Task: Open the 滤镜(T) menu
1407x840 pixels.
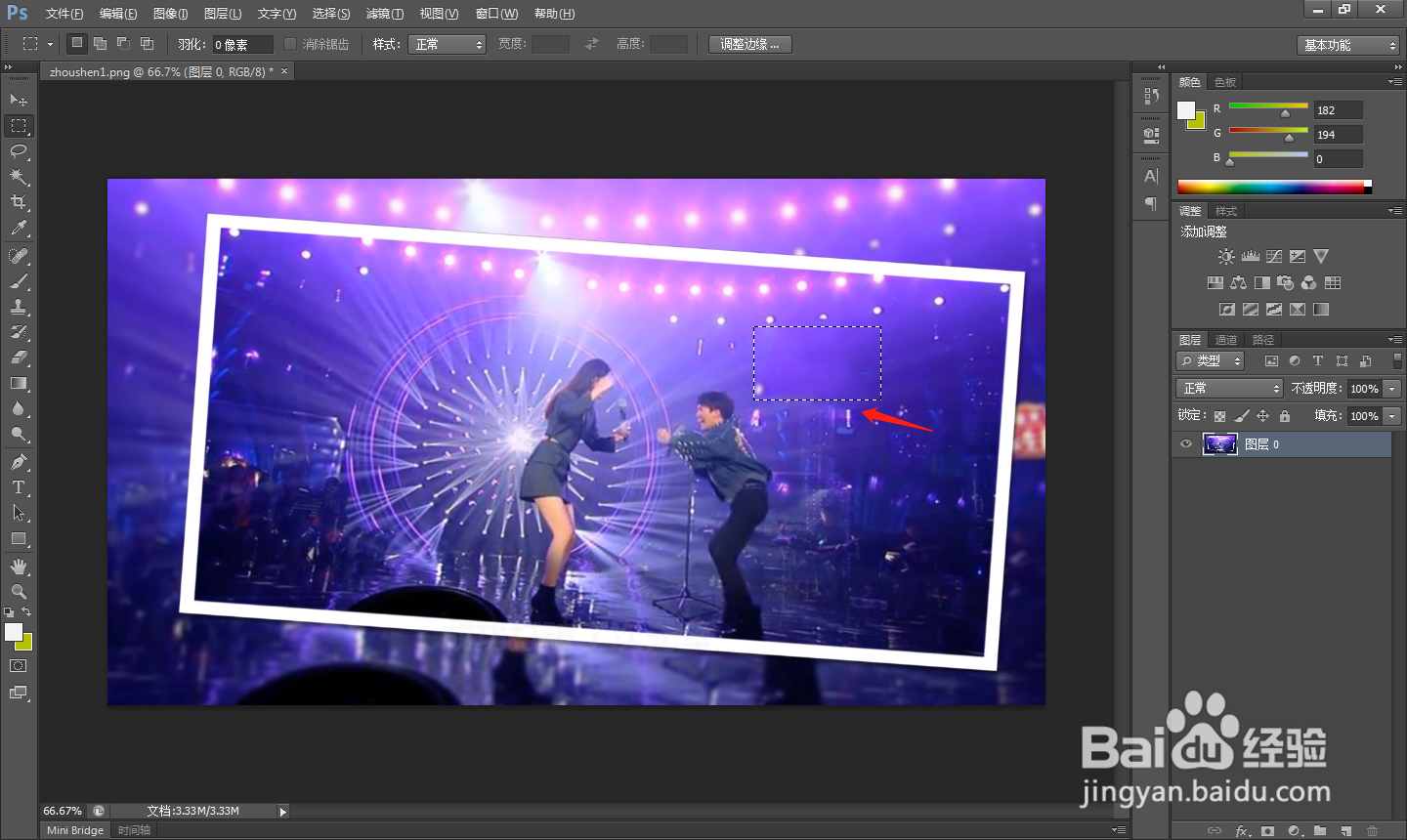Action: (385, 14)
